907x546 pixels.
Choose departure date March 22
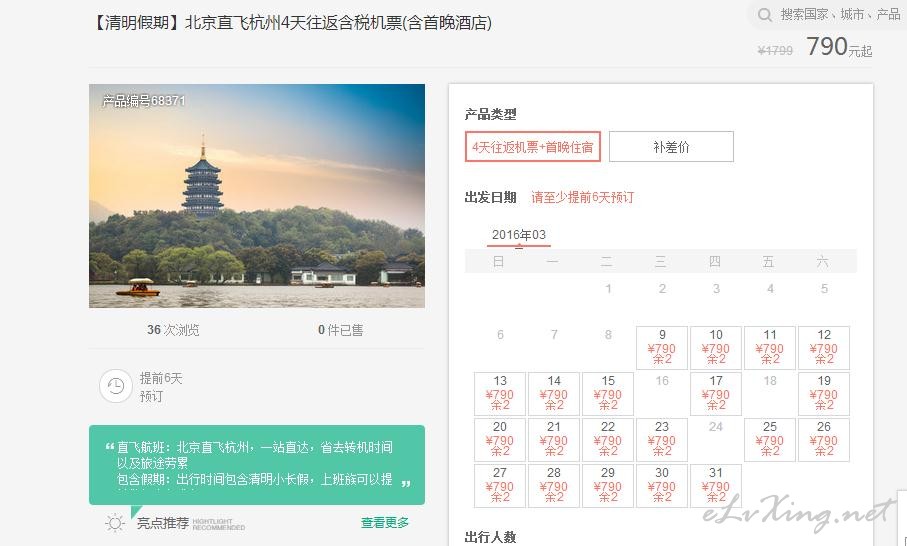608,440
